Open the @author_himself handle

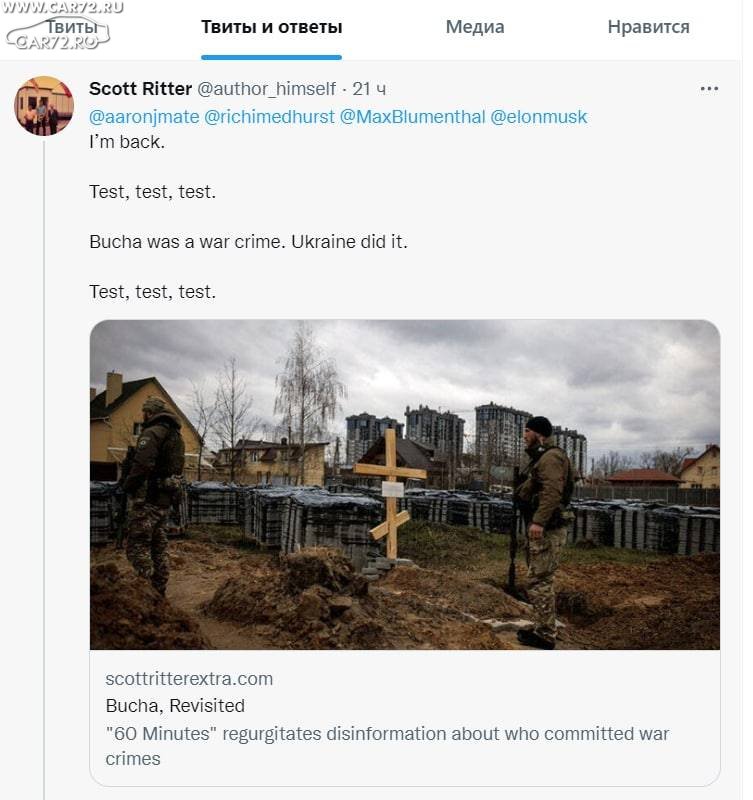266,89
